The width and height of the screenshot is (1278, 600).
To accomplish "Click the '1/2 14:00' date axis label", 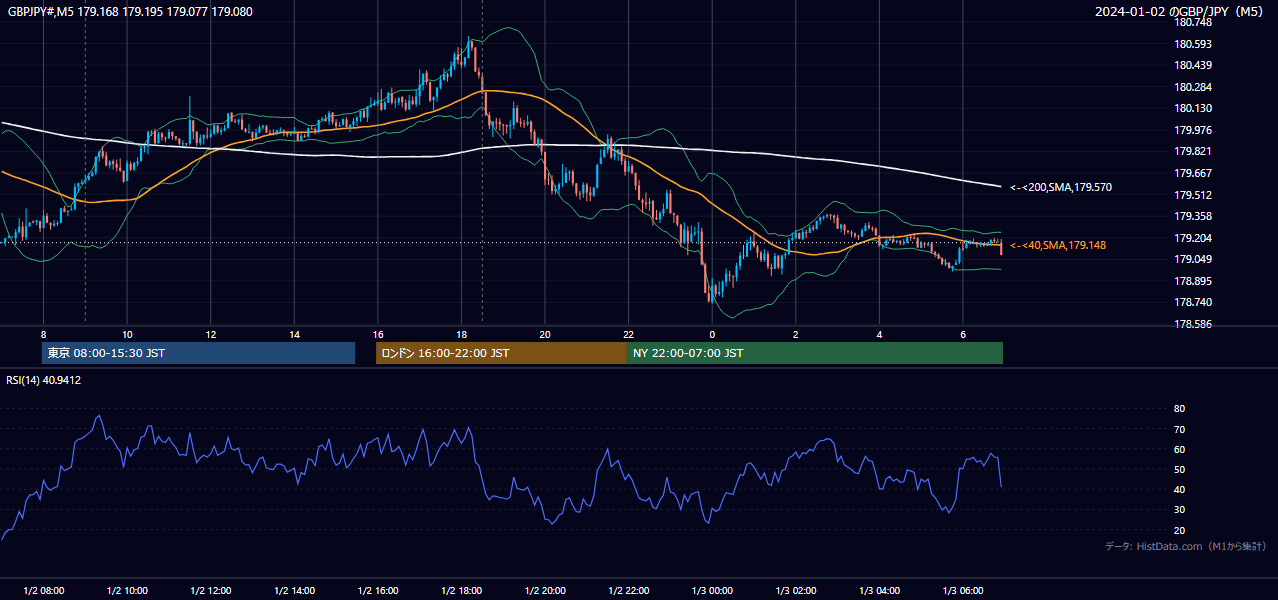I will 295,591.
